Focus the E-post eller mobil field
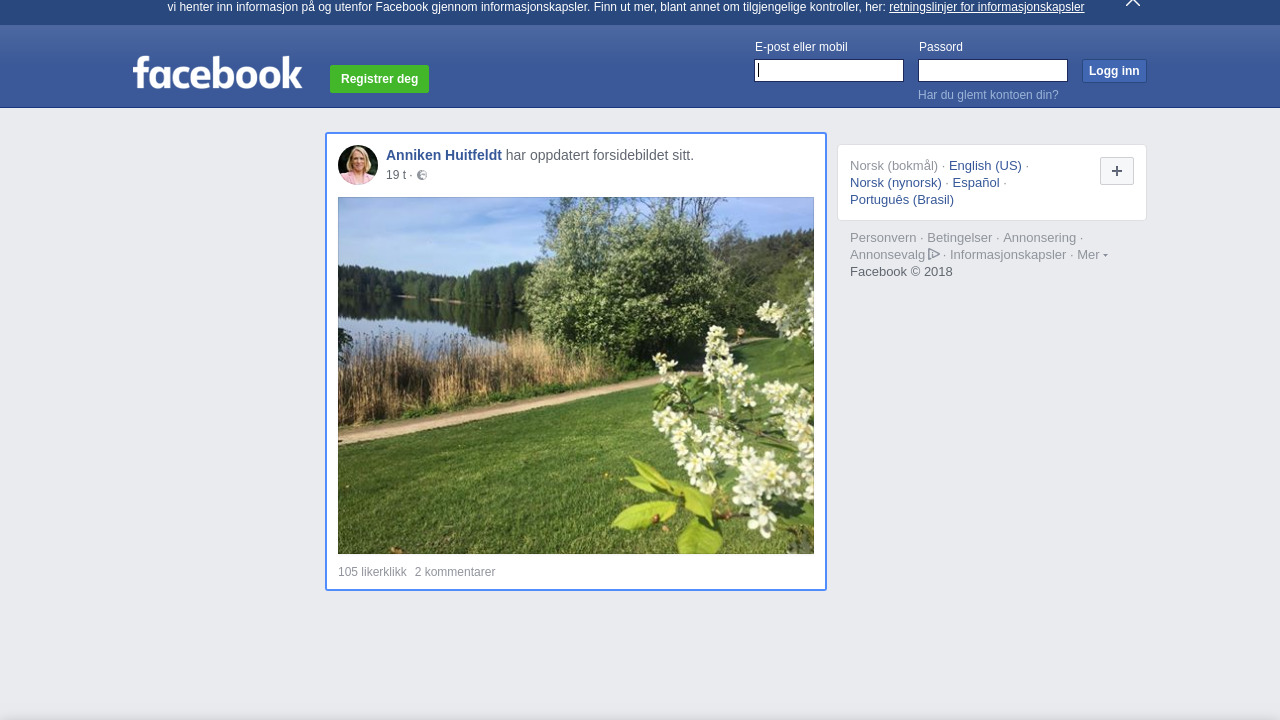 [828, 71]
